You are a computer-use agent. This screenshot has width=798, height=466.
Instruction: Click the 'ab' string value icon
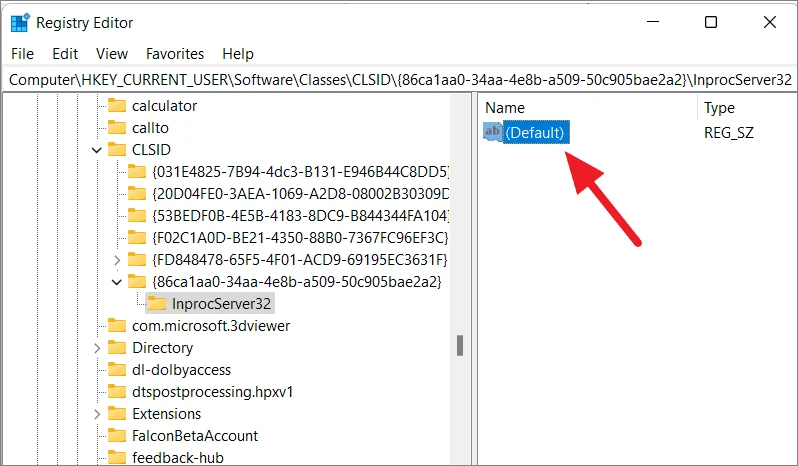[492, 132]
